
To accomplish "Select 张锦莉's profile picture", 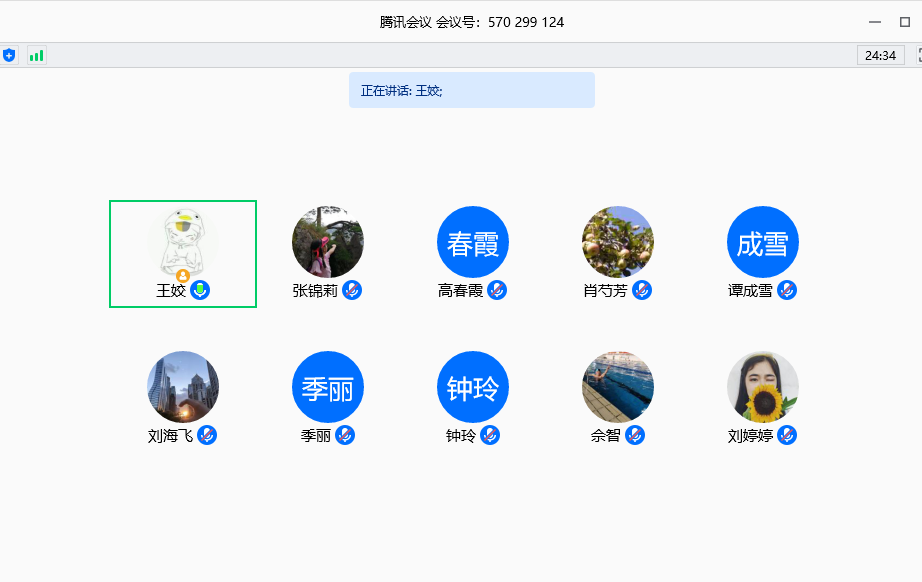I will click(x=327, y=240).
